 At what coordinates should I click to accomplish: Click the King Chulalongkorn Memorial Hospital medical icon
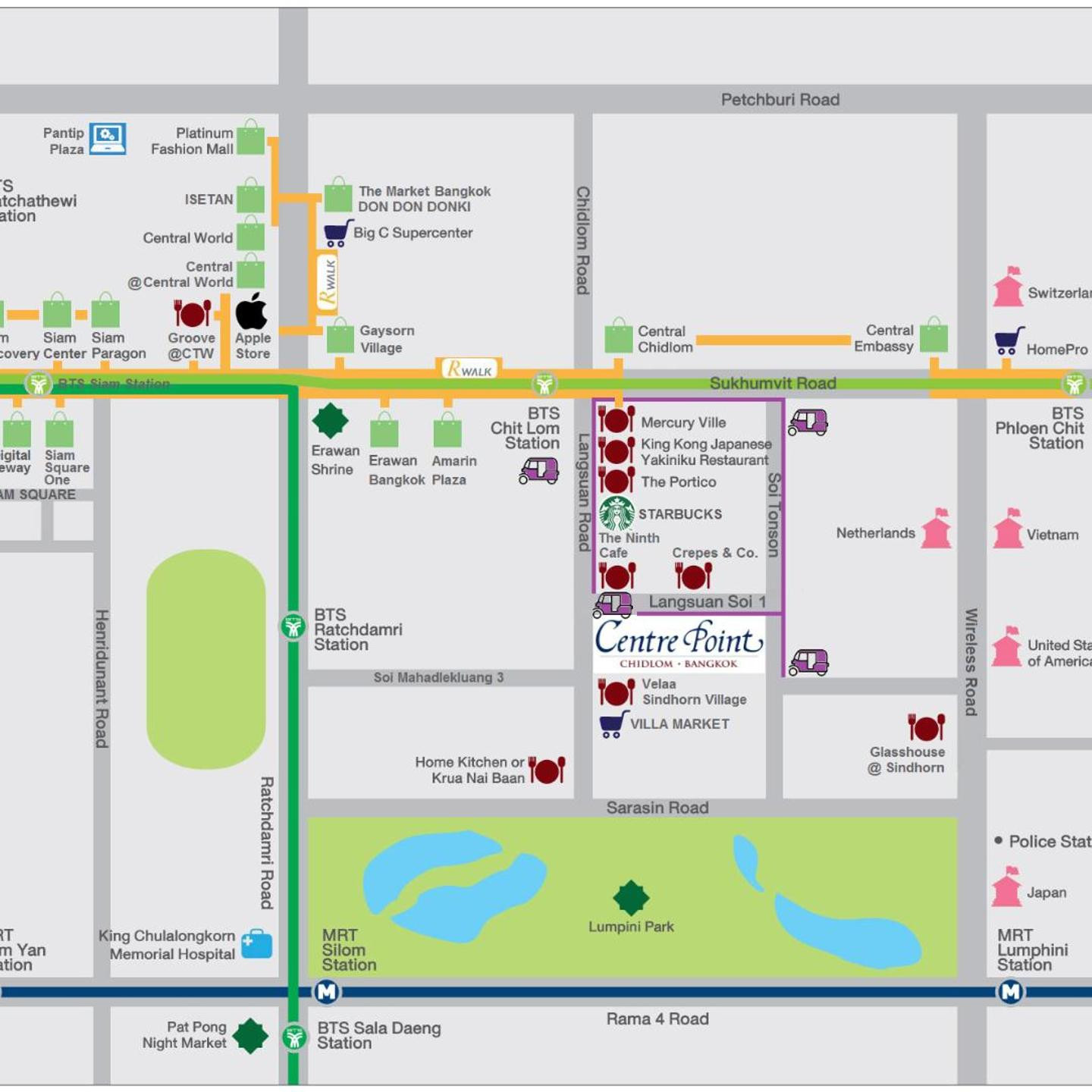[x=257, y=944]
